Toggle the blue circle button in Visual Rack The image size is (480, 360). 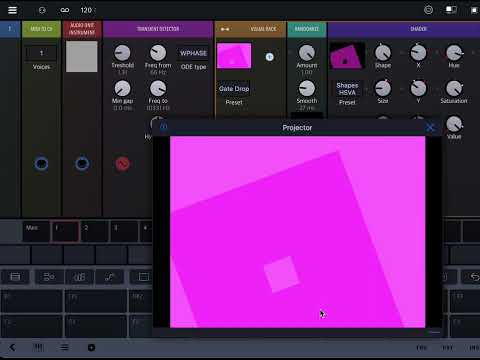[269, 57]
